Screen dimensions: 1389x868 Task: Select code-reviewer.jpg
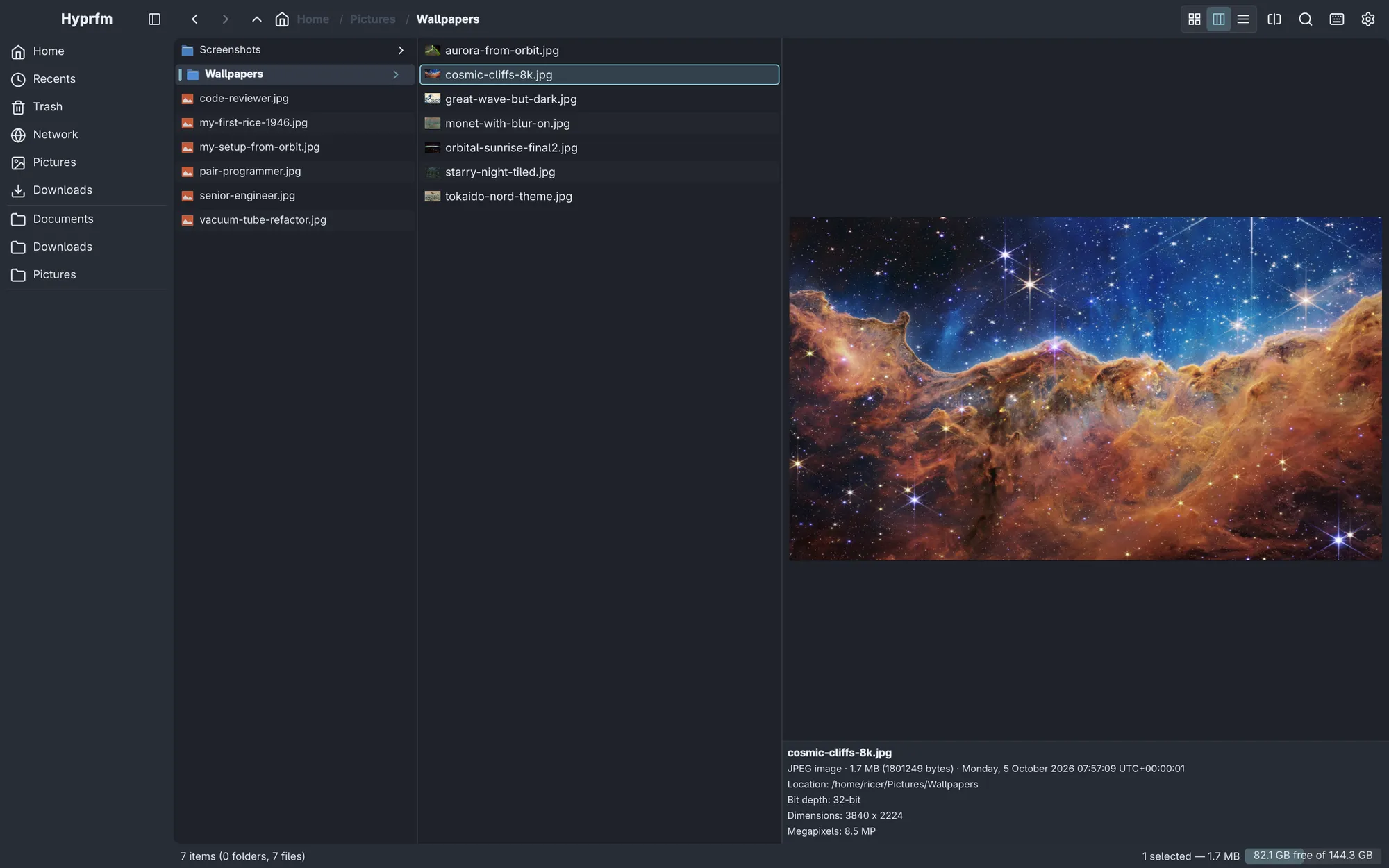click(x=294, y=99)
